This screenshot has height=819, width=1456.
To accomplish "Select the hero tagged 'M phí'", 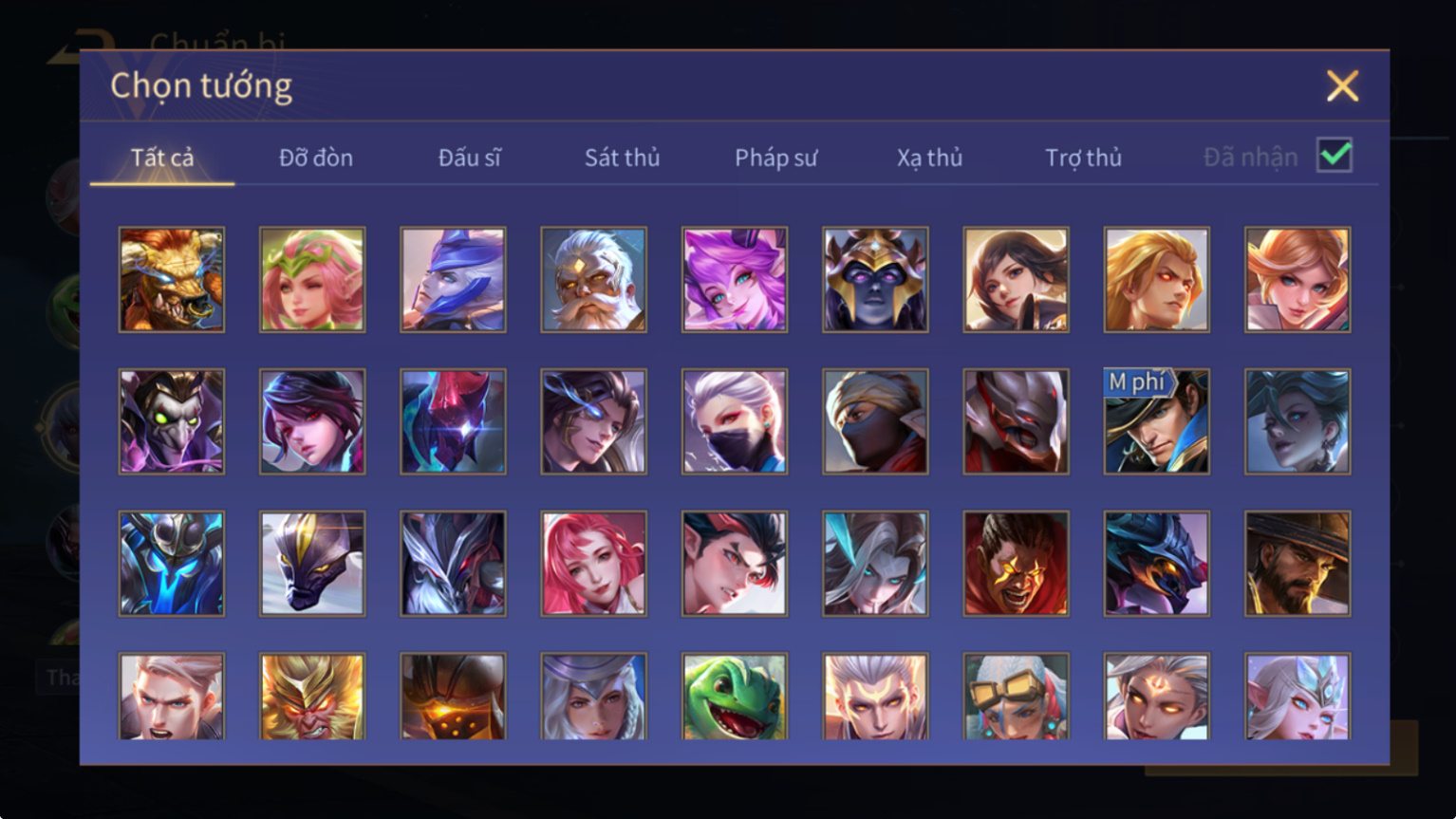I will click(x=1157, y=421).
